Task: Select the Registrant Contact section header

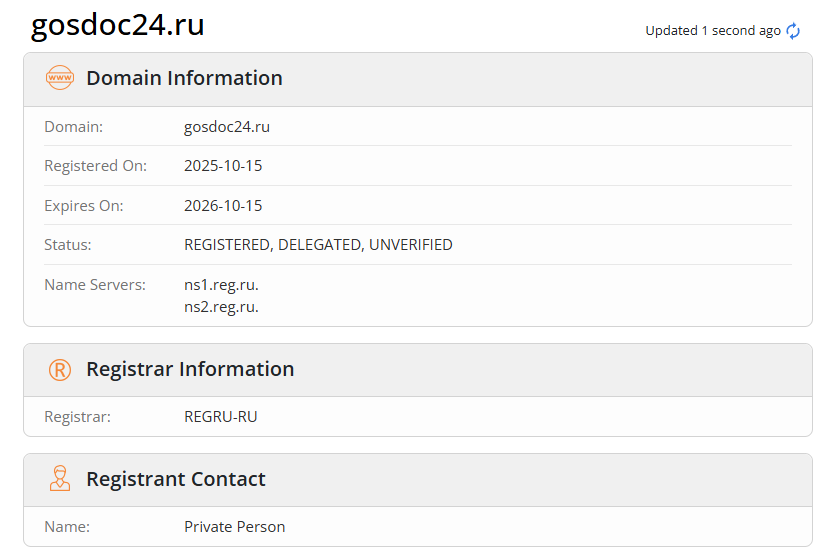Action: (176, 479)
